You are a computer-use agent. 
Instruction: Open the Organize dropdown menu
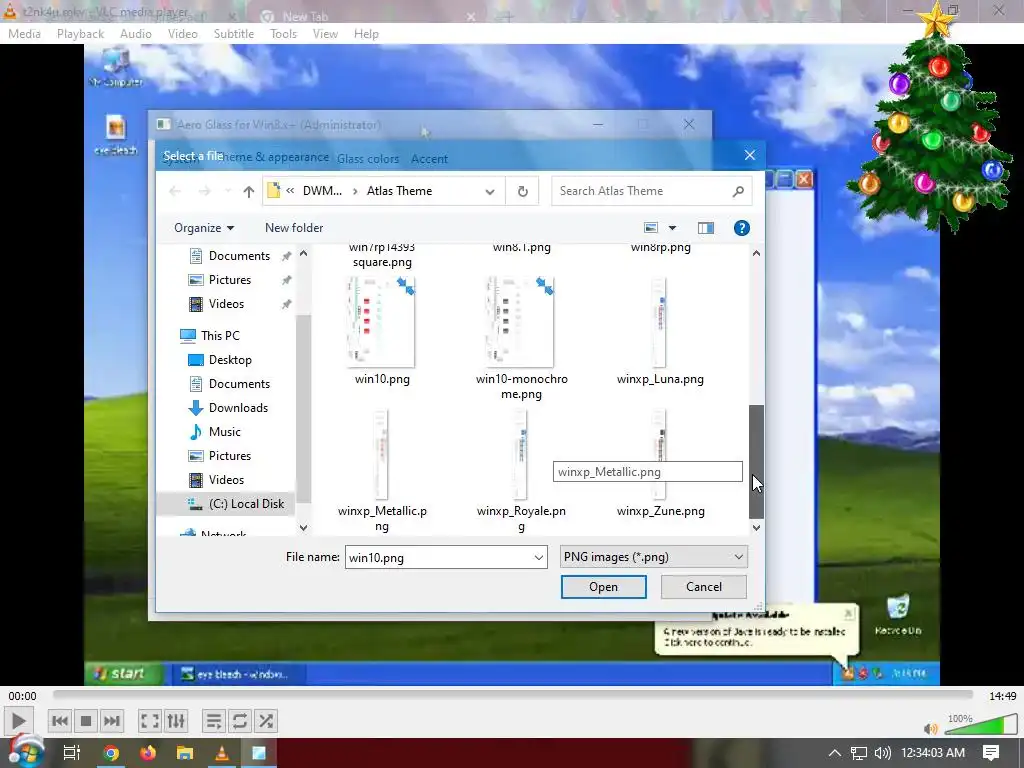click(x=204, y=228)
